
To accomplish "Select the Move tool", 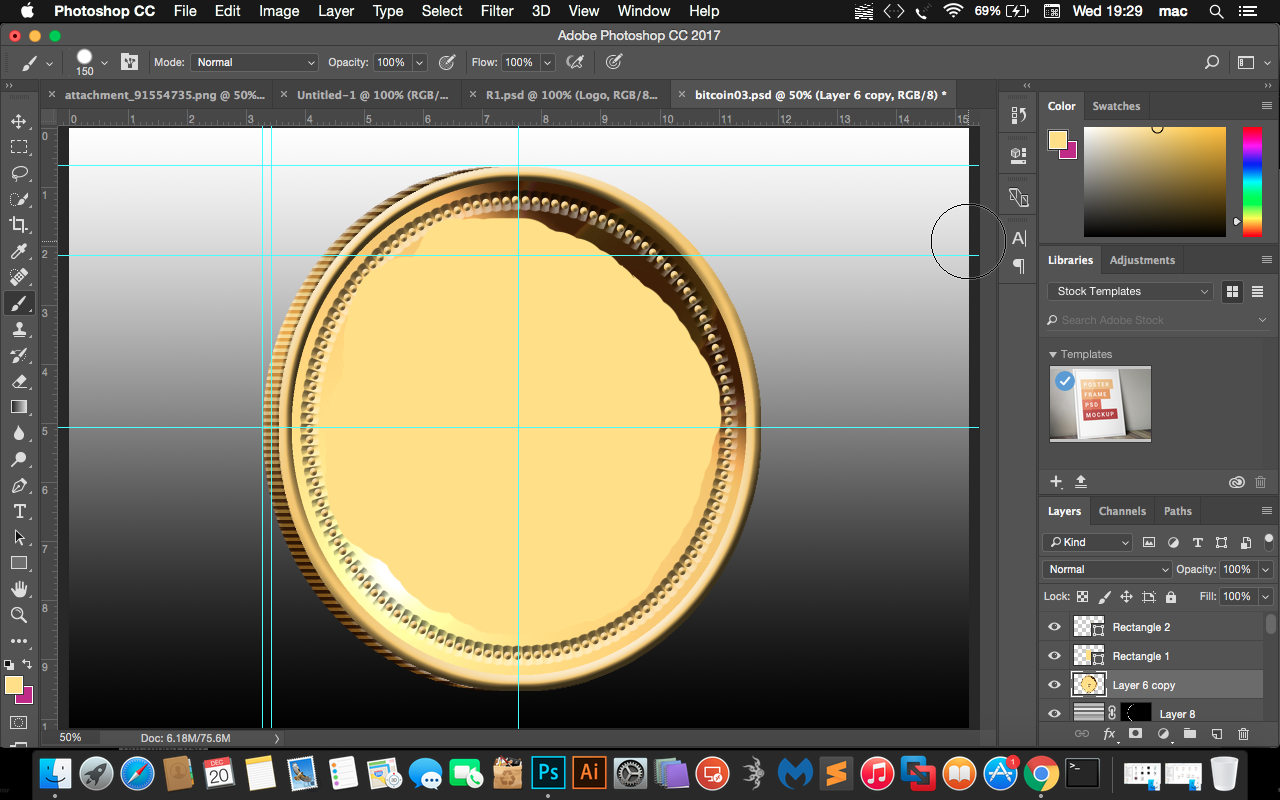I will (18, 121).
